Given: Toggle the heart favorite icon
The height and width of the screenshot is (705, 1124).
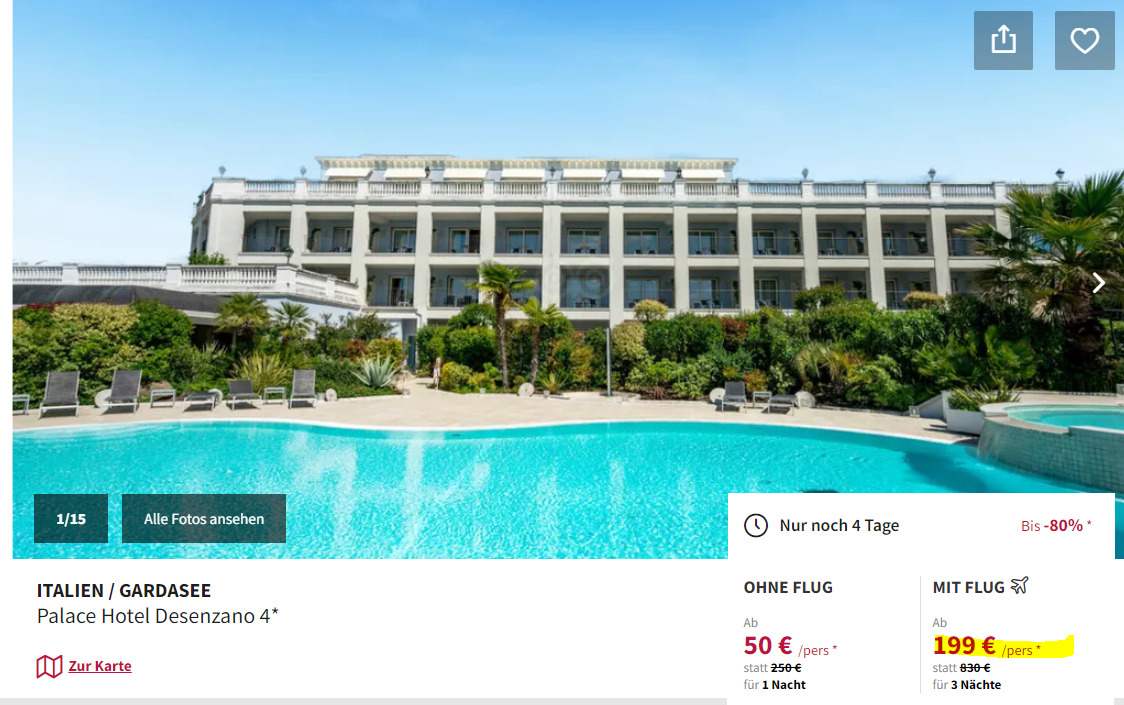Looking at the screenshot, I should pos(1085,40).
